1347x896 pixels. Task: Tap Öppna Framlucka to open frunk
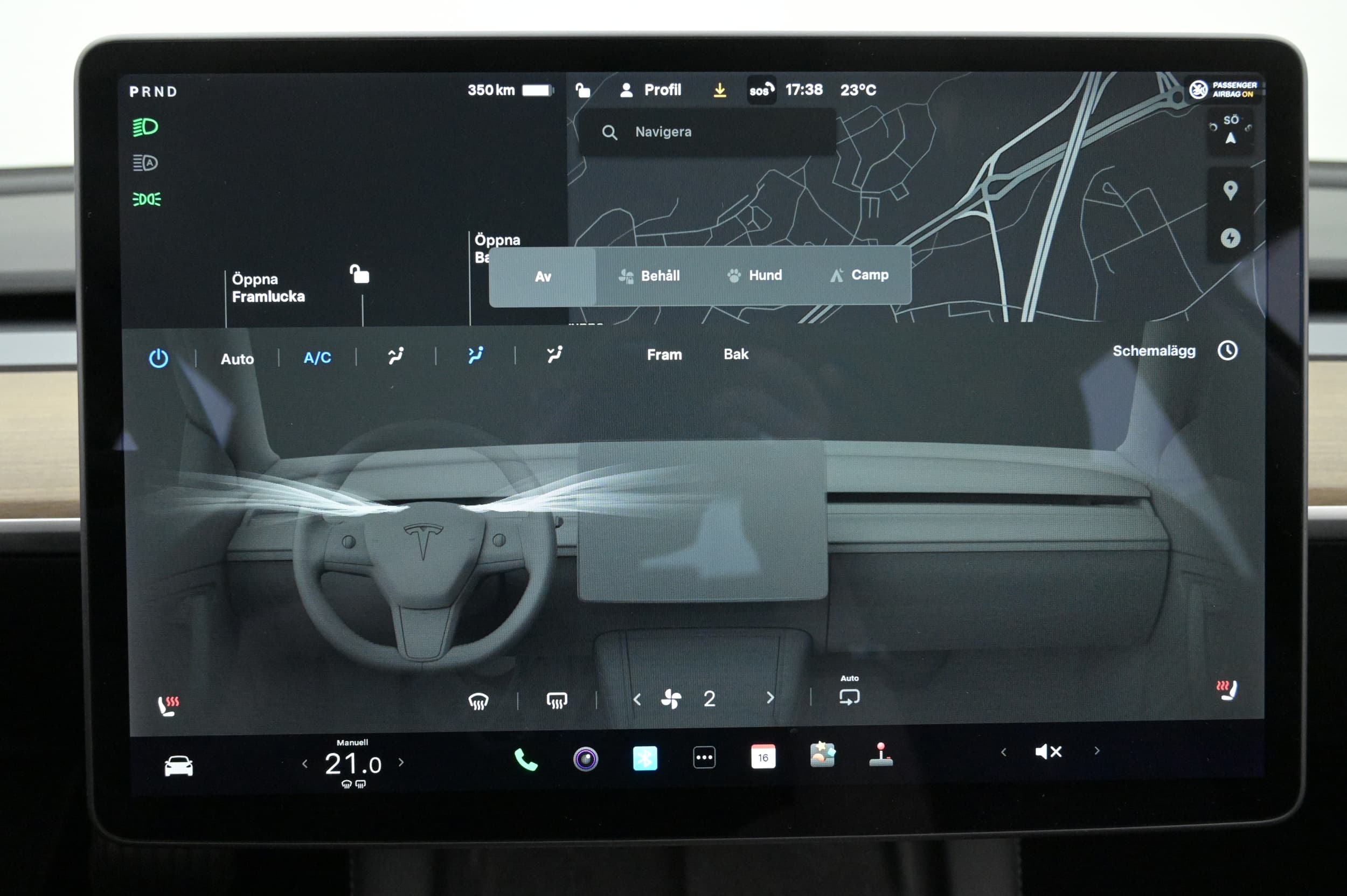click(x=268, y=288)
